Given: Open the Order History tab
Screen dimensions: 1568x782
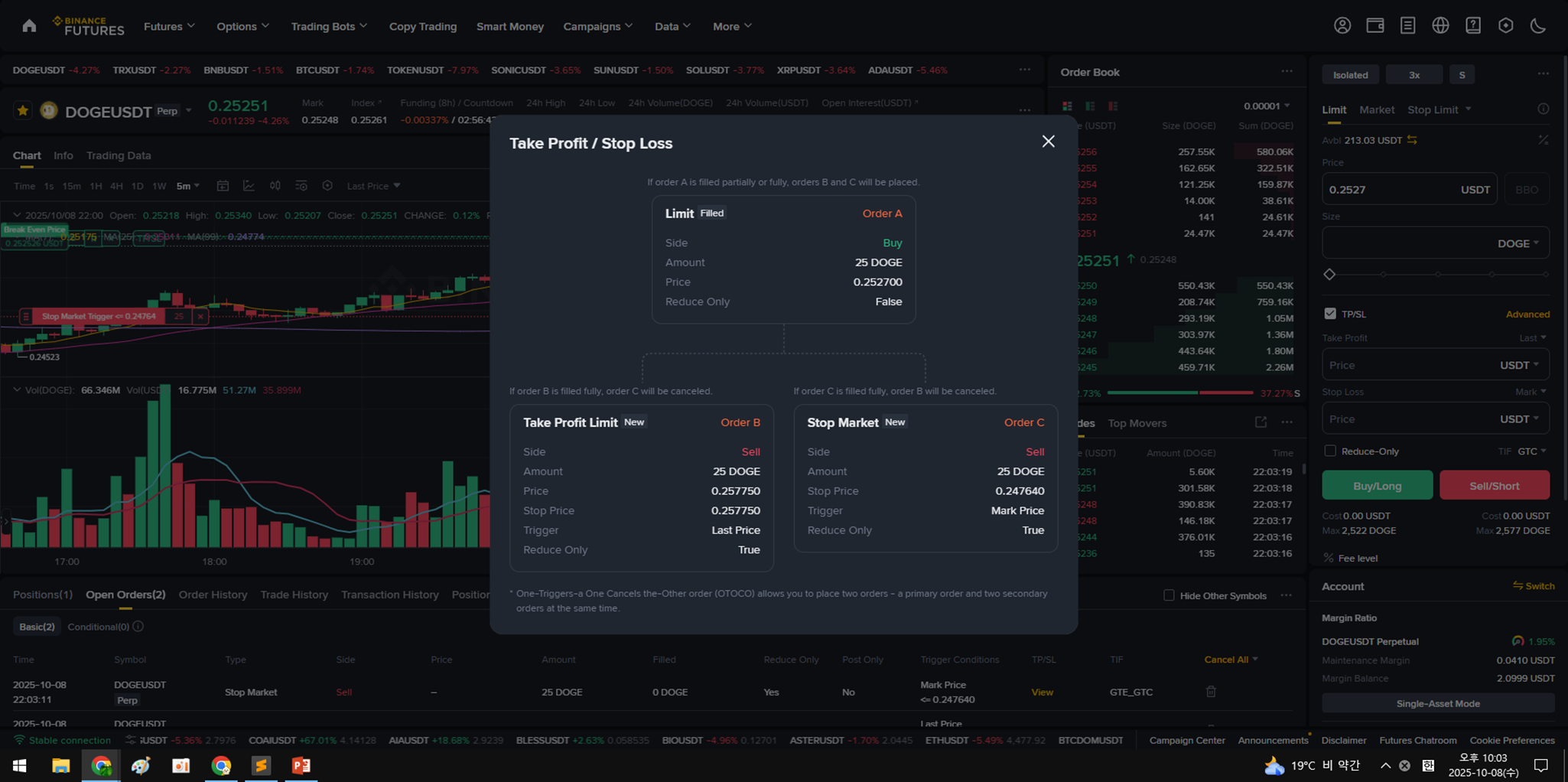Looking at the screenshot, I should (x=213, y=595).
